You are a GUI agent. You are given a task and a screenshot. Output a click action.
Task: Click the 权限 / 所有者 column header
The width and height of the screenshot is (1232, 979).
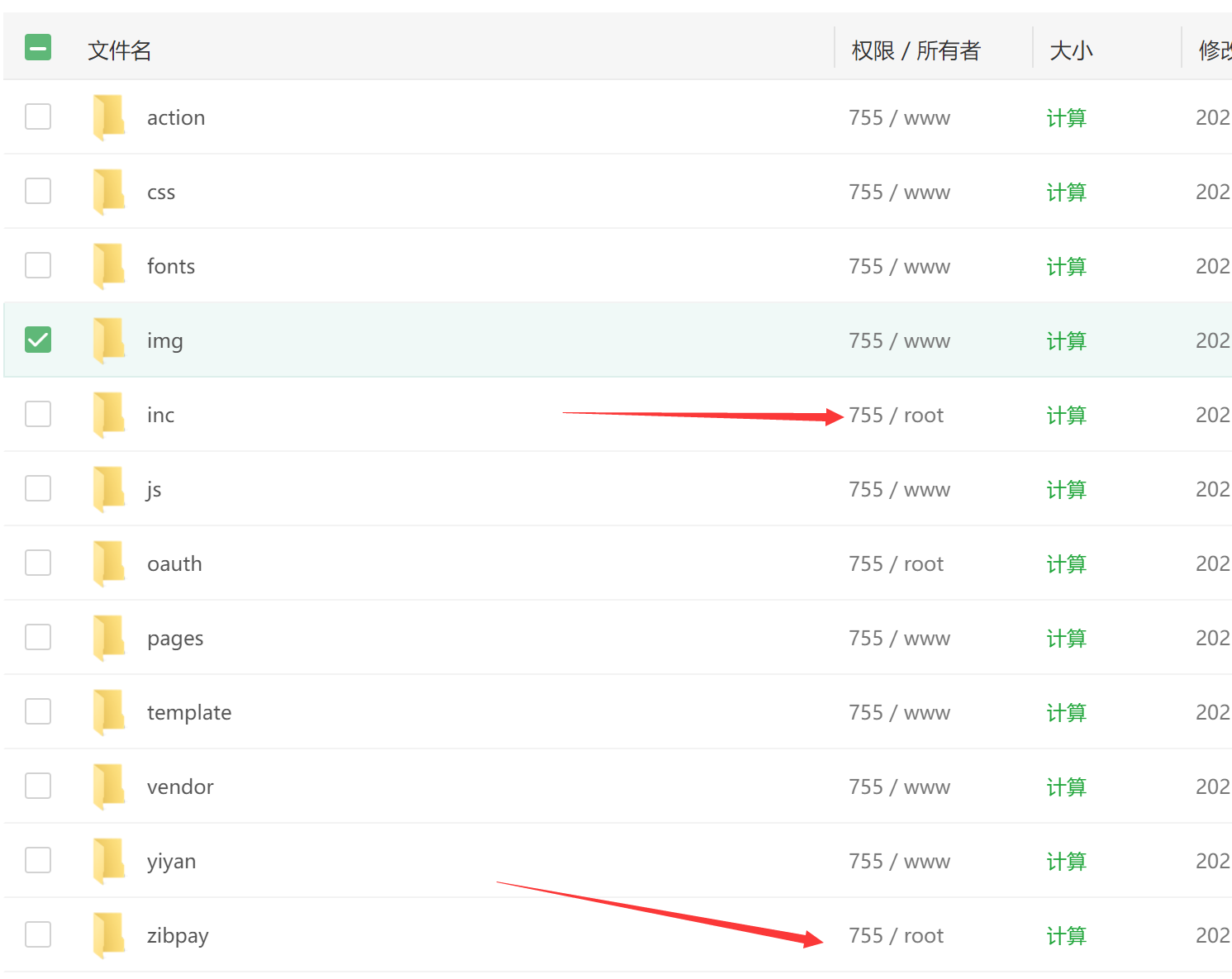[x=916, y=50]
